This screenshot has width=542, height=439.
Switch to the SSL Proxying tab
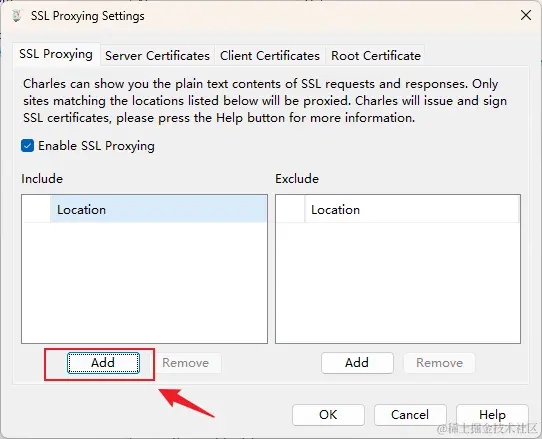[56, 54]
